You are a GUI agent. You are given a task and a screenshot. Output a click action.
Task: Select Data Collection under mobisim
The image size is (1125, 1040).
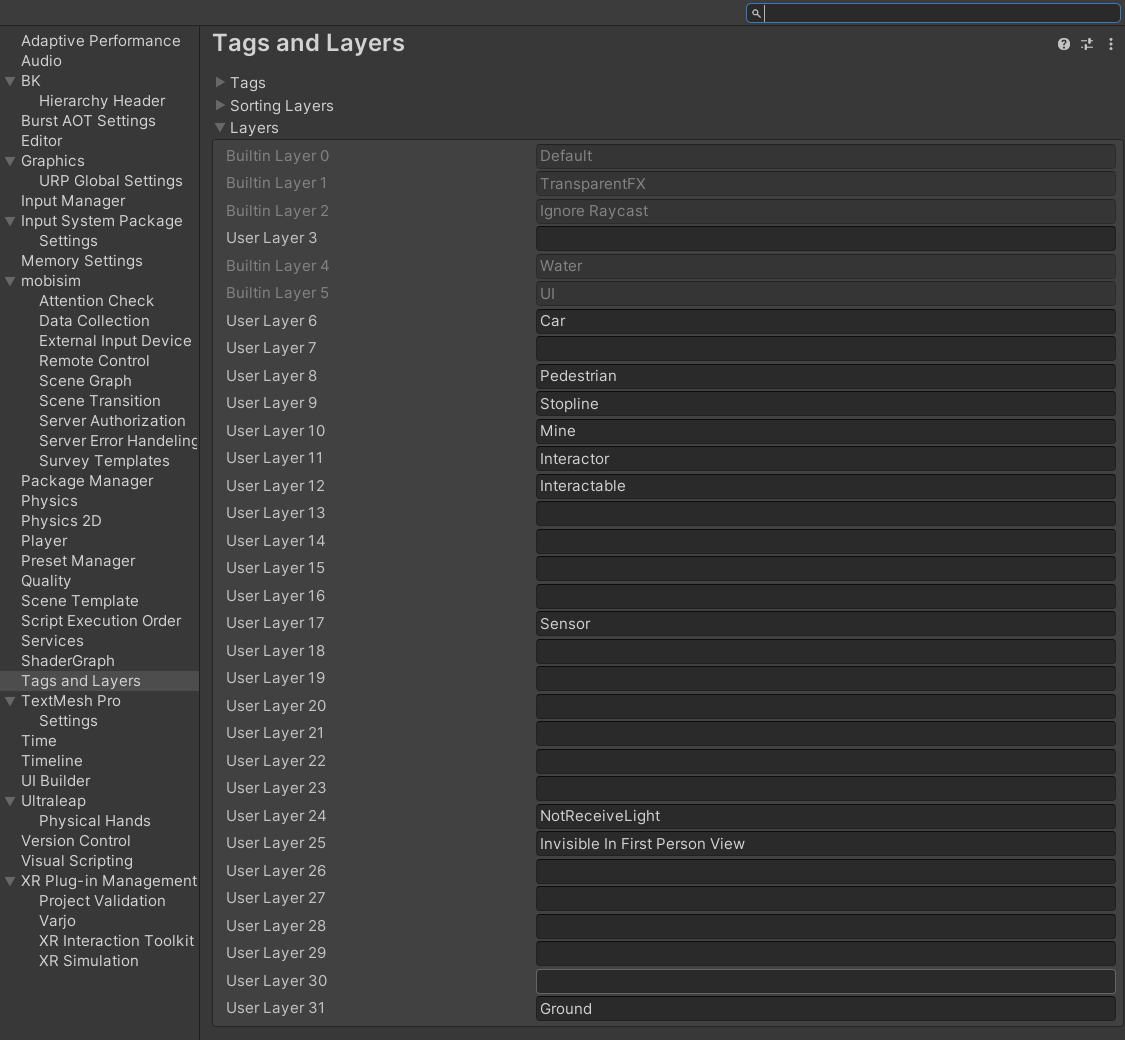click(94, 321)
